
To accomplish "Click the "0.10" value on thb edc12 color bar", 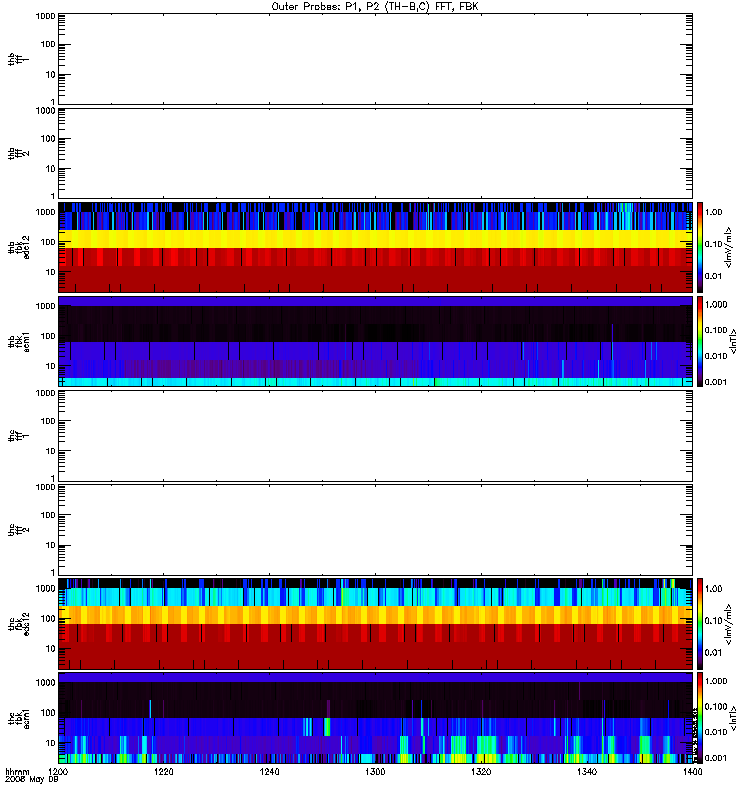I will (713, 244).
